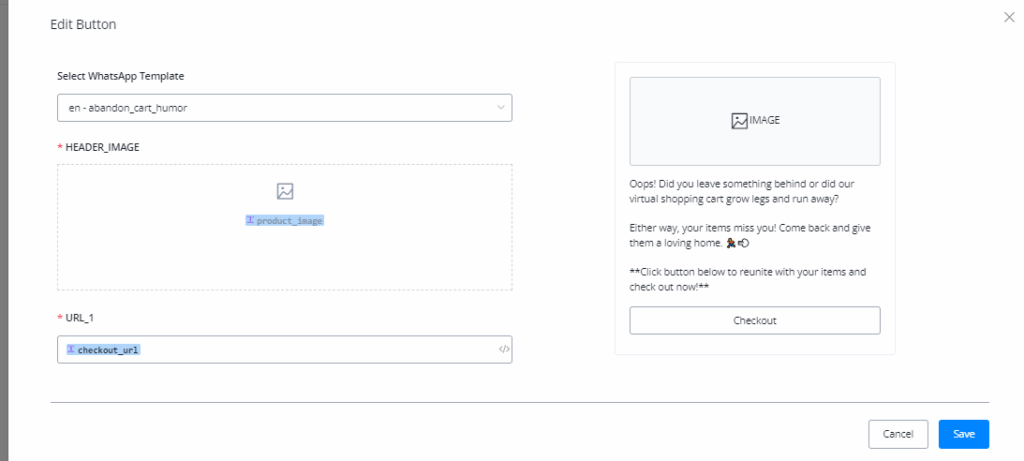Save the button changes
This screenshot has height=461, width=1024.
pyautogui.click(x=963, y=434)
